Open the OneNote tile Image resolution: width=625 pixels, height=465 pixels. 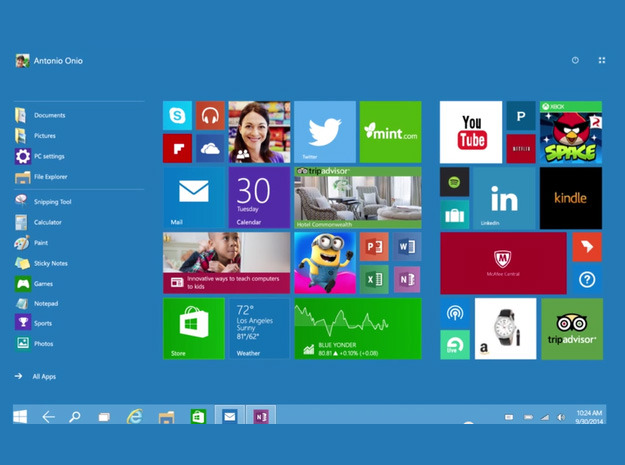click(x=407, y=279)
